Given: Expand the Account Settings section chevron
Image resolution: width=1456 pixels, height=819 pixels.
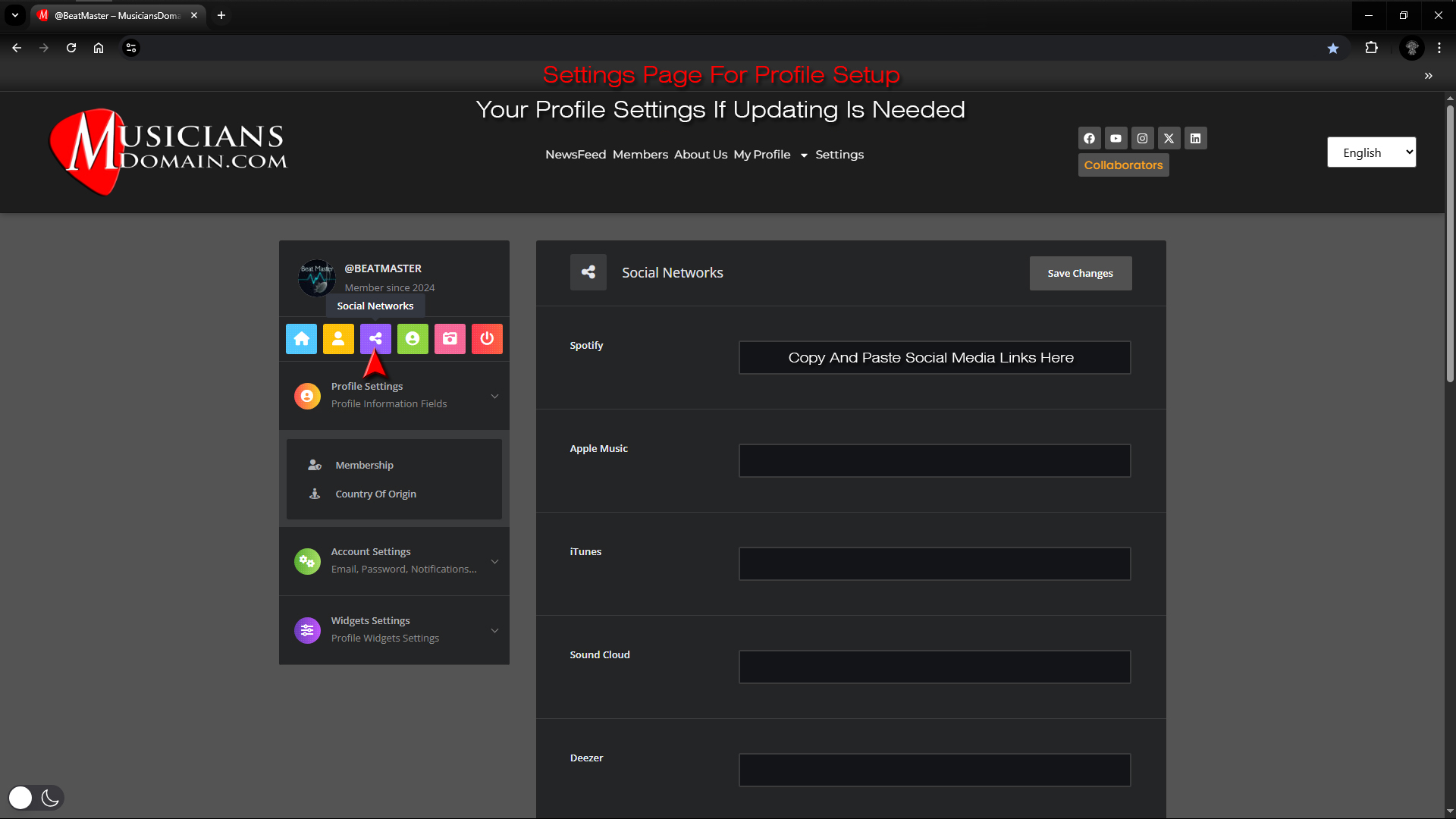Looking at the screenshot, I should (494, 561).
